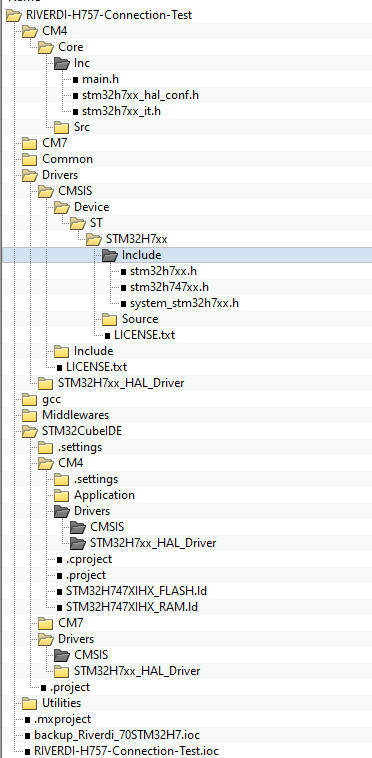Select LICENSE.txt directly under the Source folder
Viewport: 372px width, 758px height.
pyautogui.click(x=144, y=335)
